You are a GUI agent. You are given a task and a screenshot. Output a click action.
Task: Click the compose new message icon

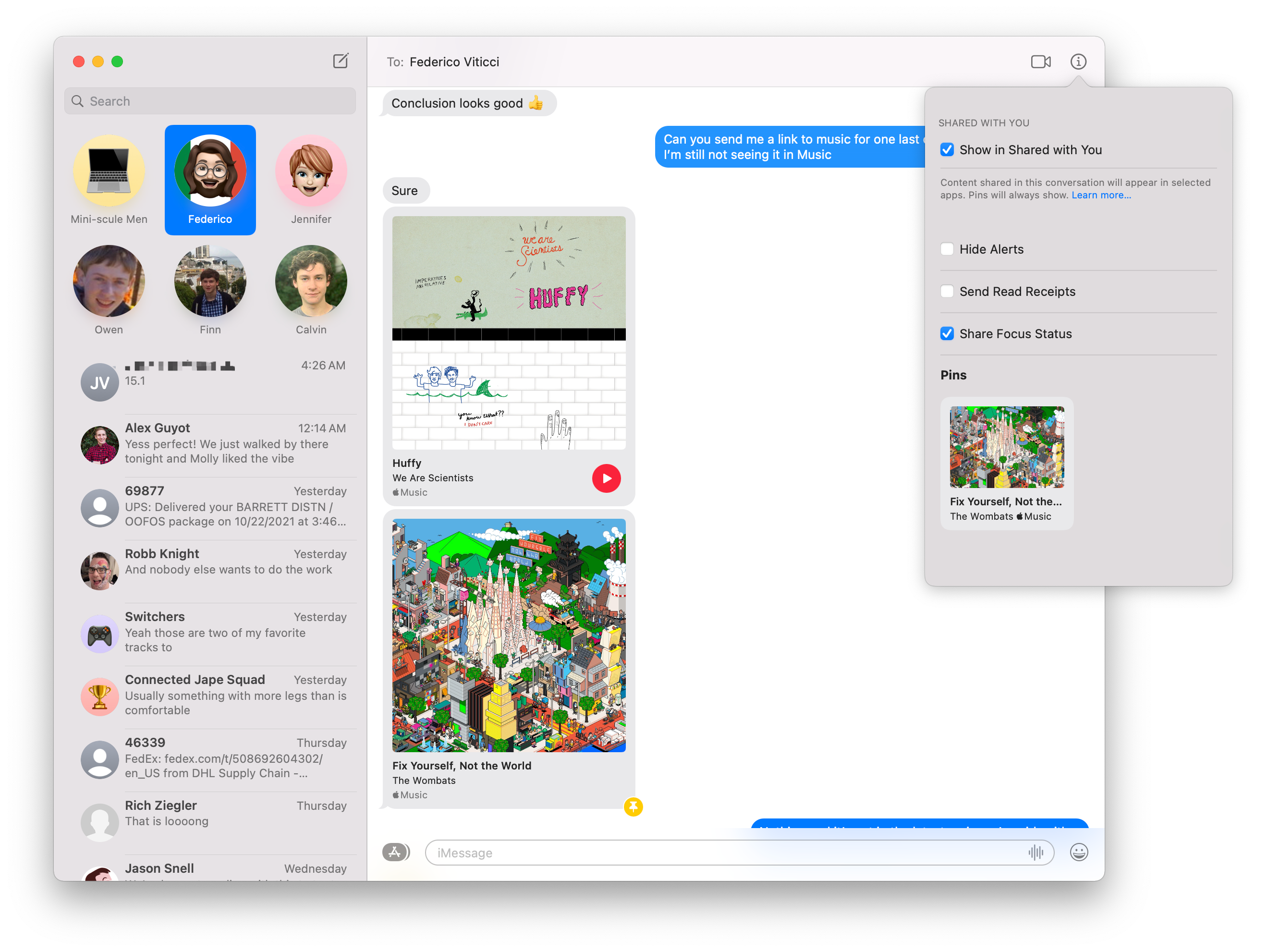pyautogui.click(x=340, y=61)
